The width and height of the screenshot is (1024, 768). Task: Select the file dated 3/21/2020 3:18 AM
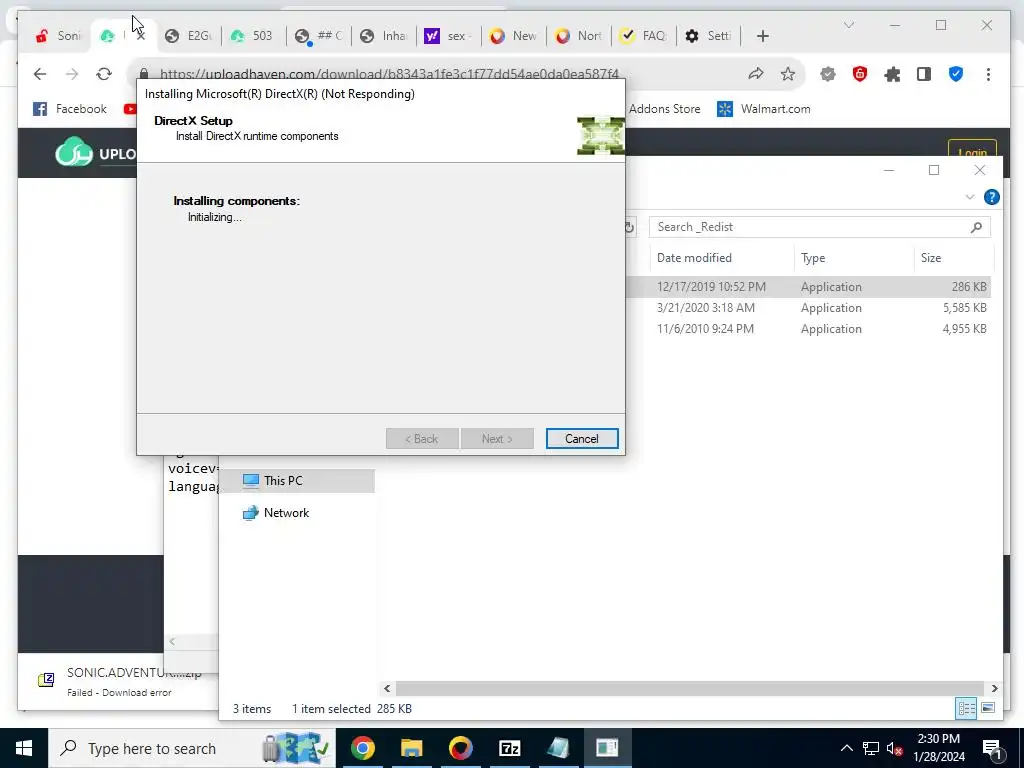coord(808,308)
